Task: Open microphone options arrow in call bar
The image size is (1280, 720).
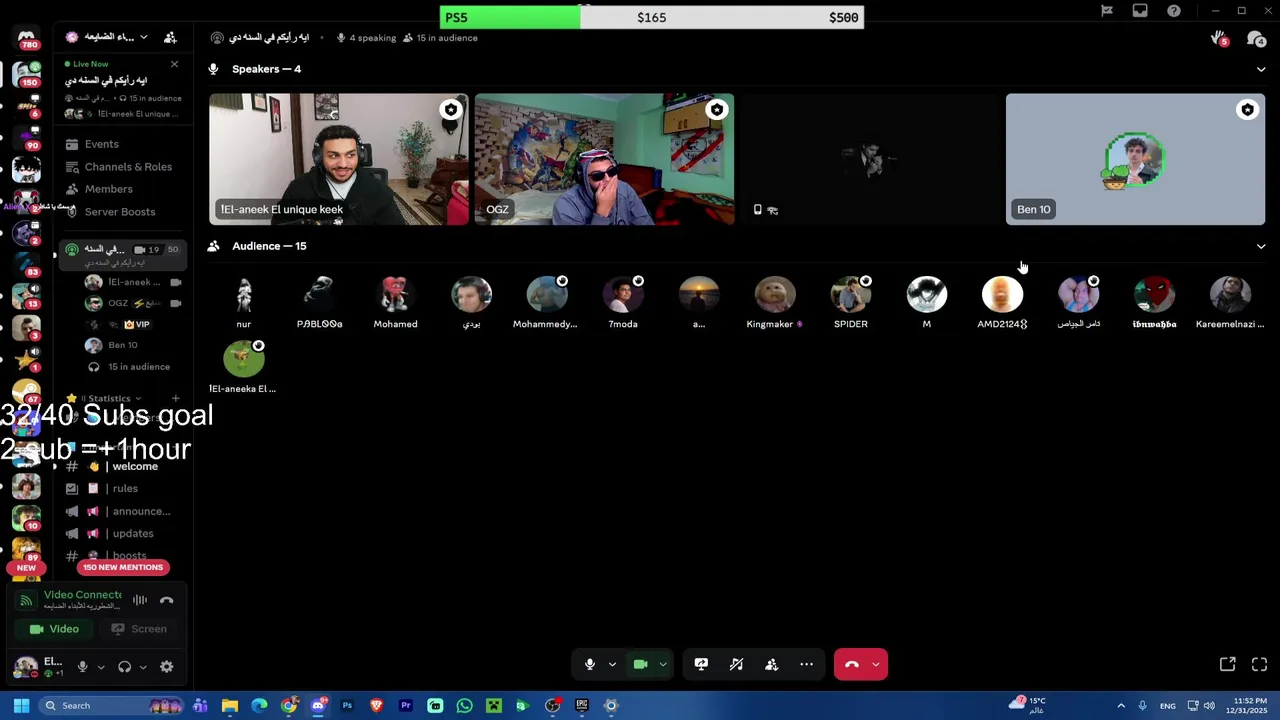Action: (612, 664)
